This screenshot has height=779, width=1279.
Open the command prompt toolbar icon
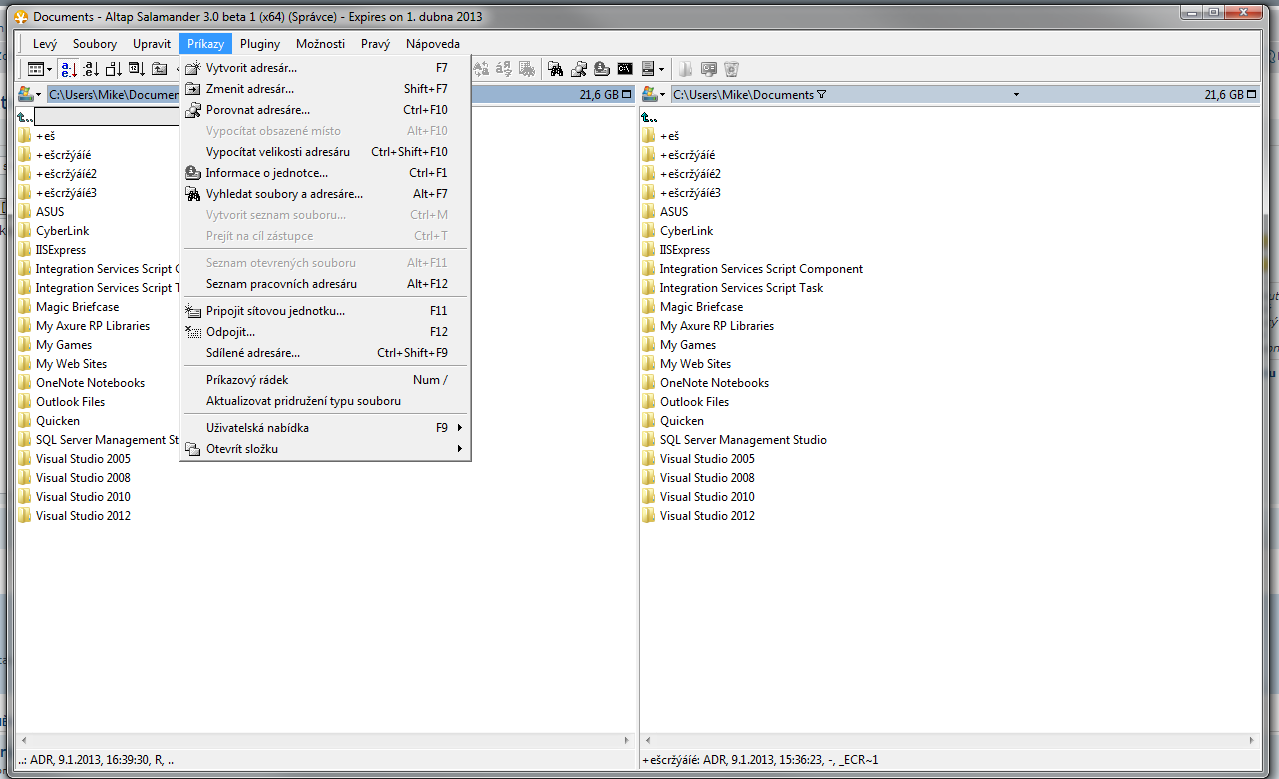click(x=624, y=69)
